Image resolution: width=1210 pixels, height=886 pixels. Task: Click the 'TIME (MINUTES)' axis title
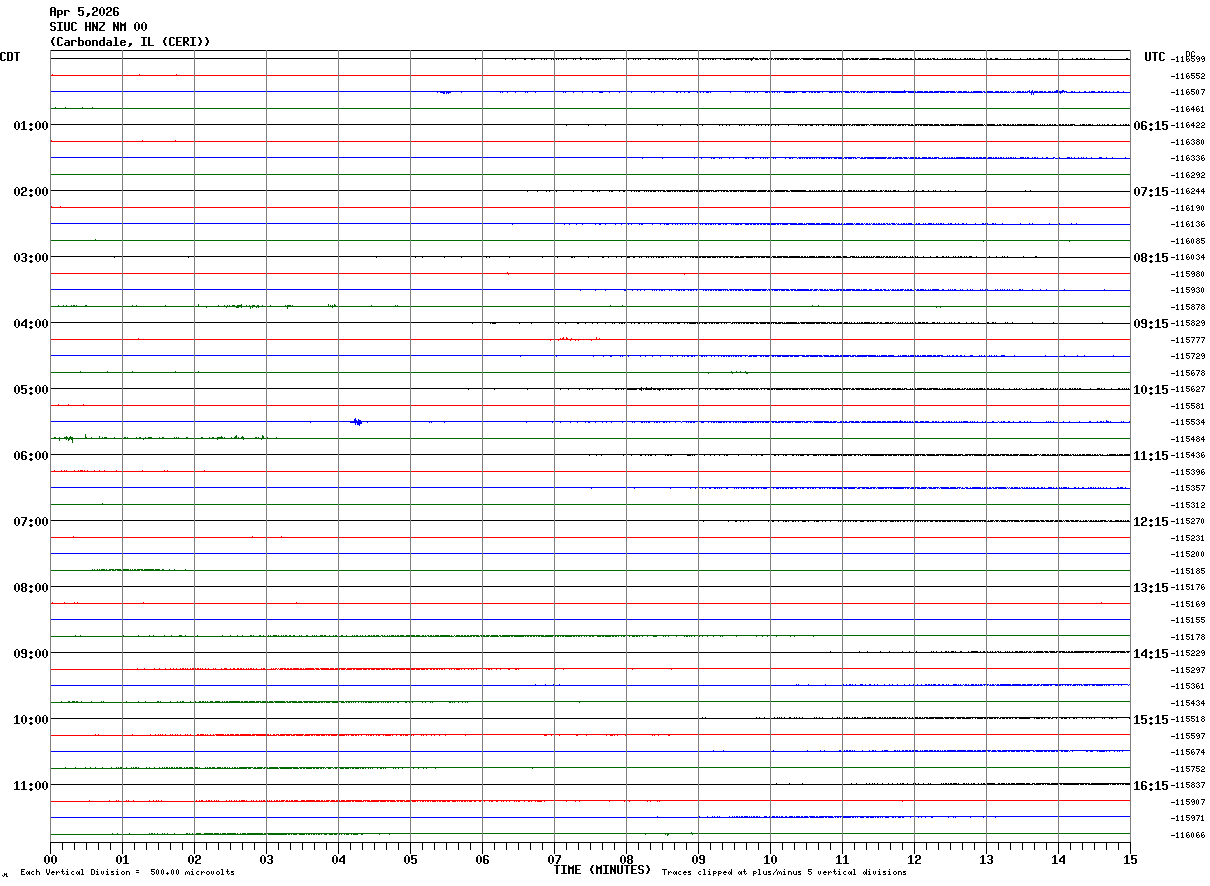click(602, 870)
